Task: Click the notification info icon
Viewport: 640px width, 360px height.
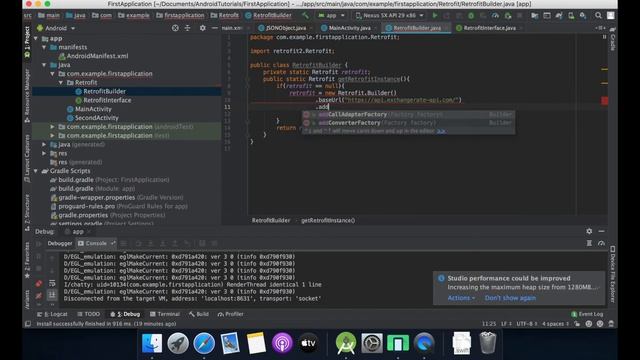Action: (x=441, y=278)
